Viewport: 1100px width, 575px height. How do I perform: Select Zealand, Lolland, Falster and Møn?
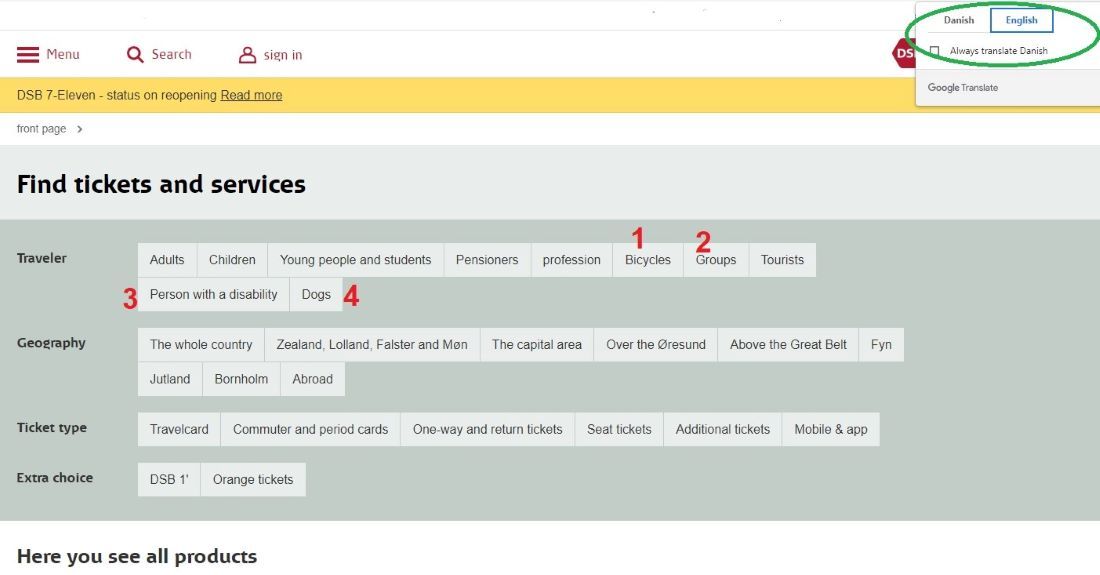[x=372, y=345]
